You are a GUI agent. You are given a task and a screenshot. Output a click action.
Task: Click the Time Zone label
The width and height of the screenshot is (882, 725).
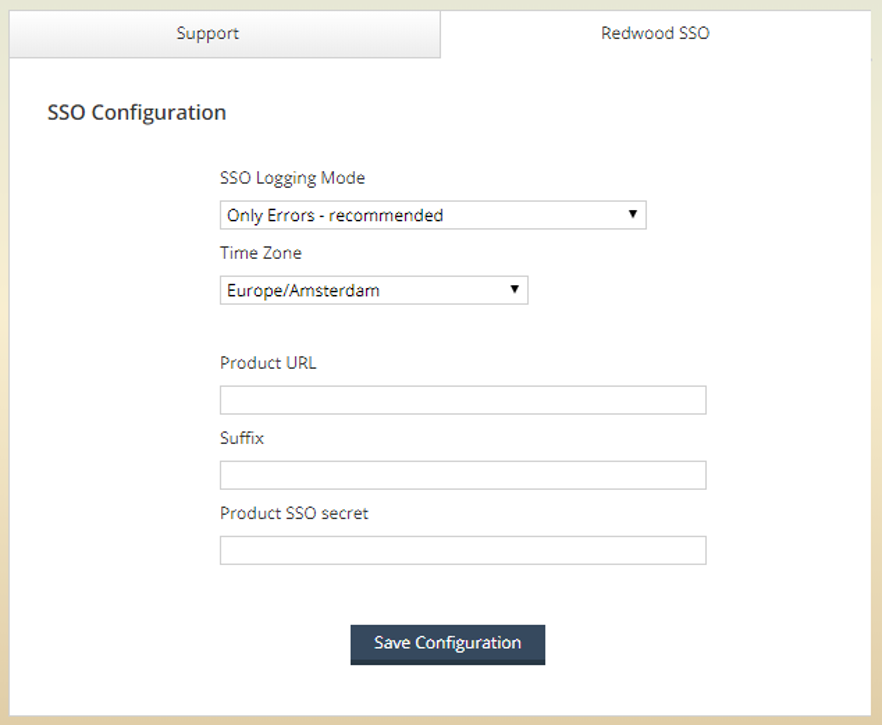[260, 253]
